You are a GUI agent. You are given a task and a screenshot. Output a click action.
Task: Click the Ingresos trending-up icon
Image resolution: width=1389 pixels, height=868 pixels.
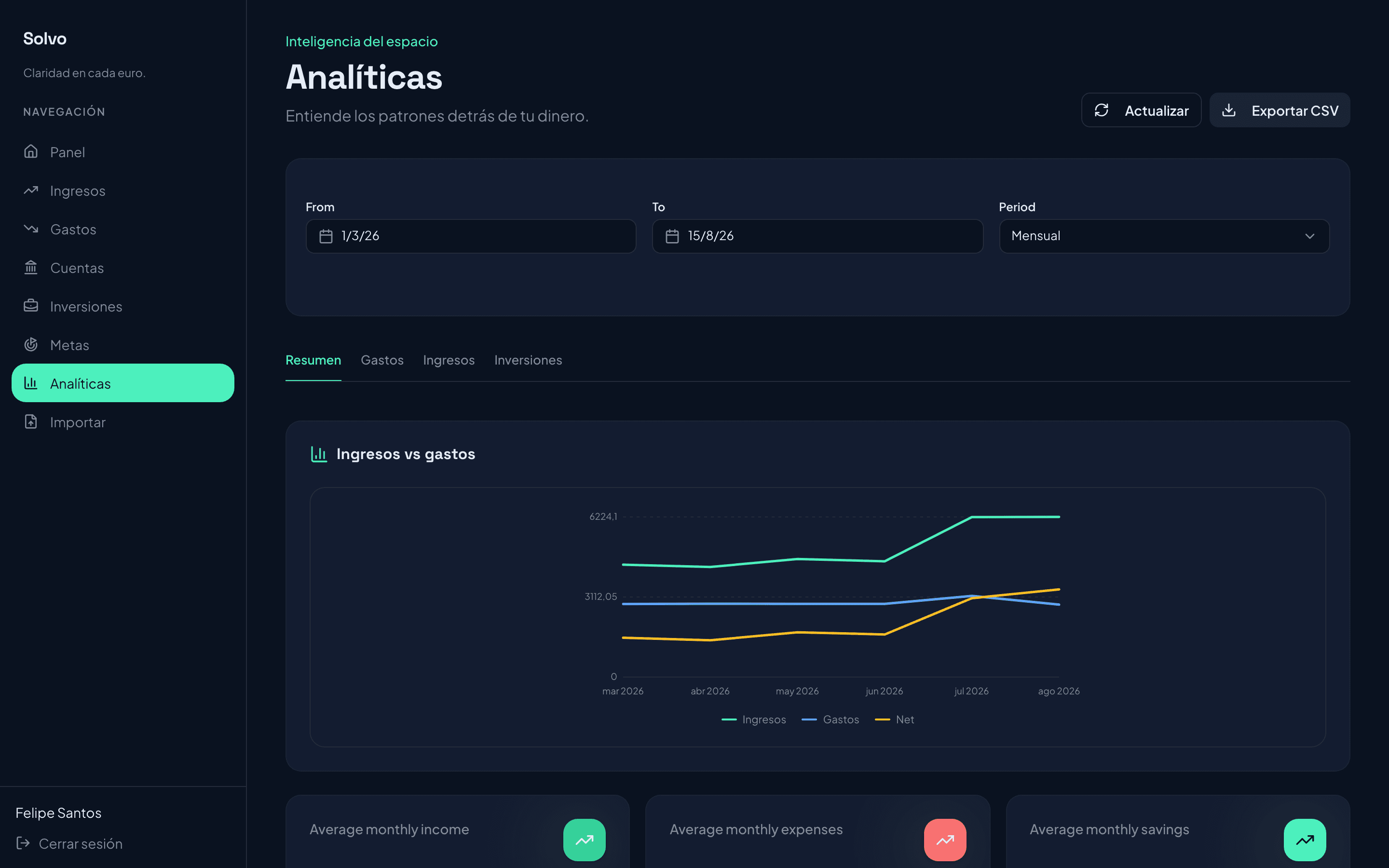click(31, 190)
